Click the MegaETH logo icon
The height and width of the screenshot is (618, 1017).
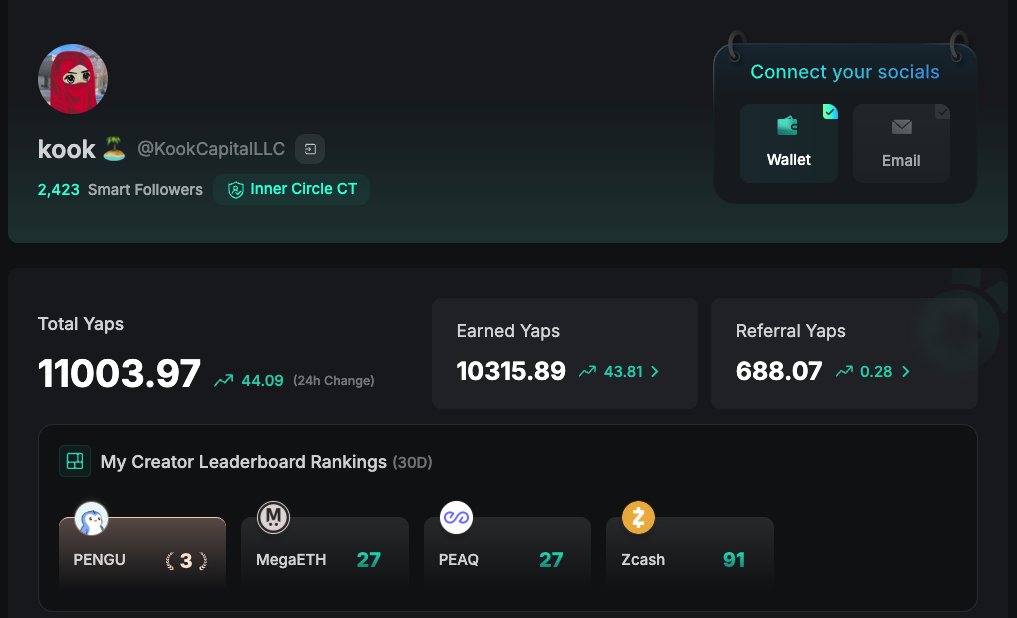pos(274,517)
